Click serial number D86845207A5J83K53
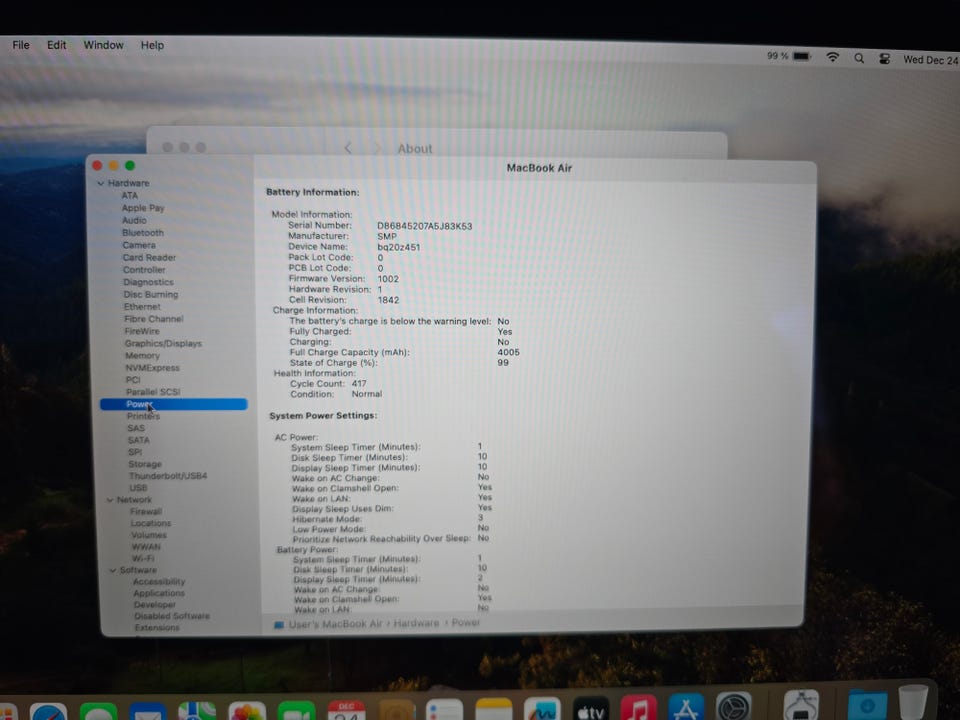The height and width of the screenshot is (720, 960). coord(424,226)
